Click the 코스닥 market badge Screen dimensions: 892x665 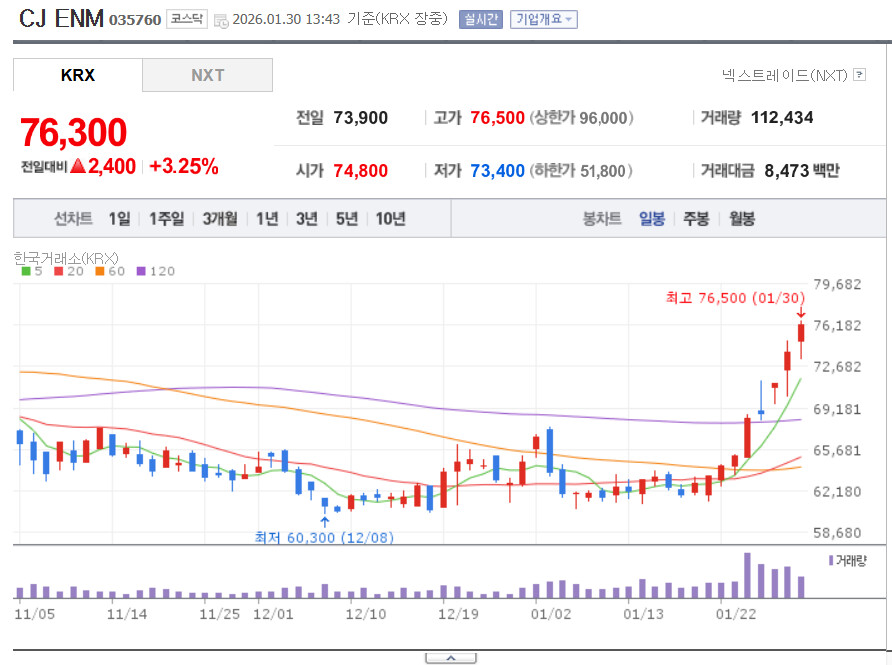[x=187, y=19]
